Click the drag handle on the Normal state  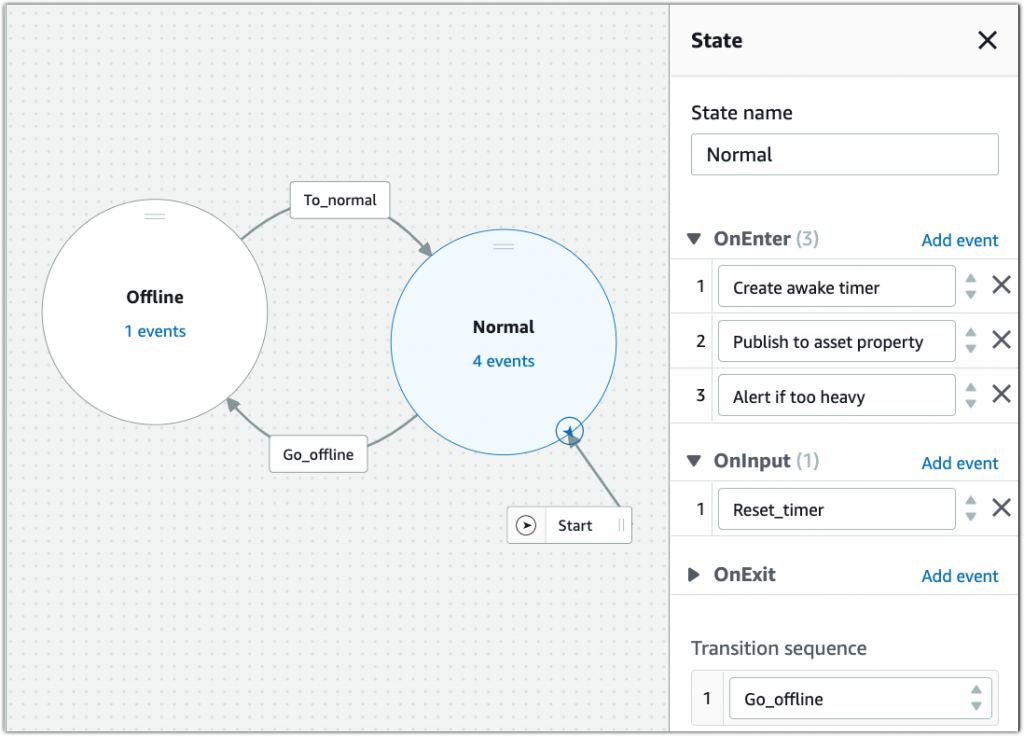coord(503,246)
